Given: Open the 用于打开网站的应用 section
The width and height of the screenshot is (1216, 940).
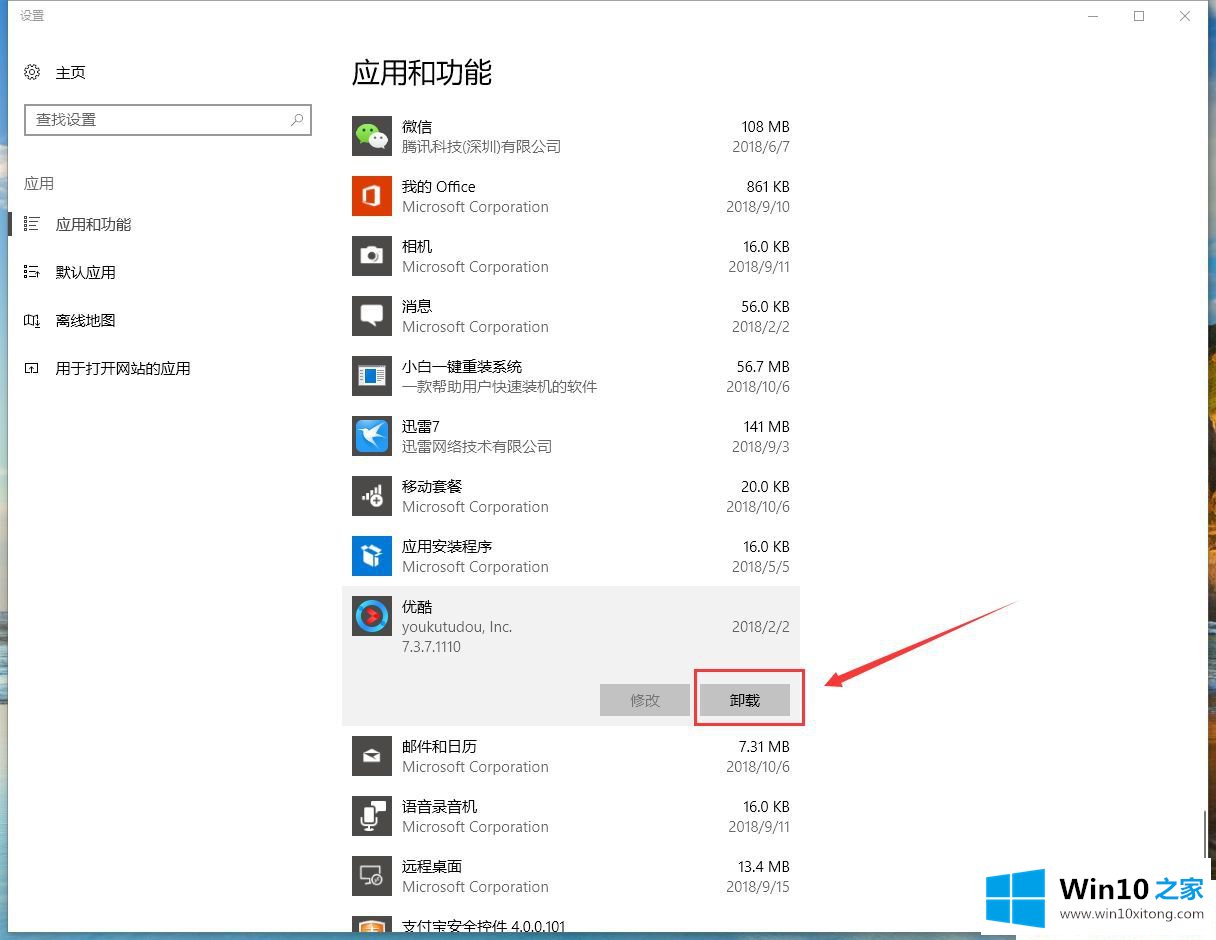Looking at the screenshot, I should point(123,368).
